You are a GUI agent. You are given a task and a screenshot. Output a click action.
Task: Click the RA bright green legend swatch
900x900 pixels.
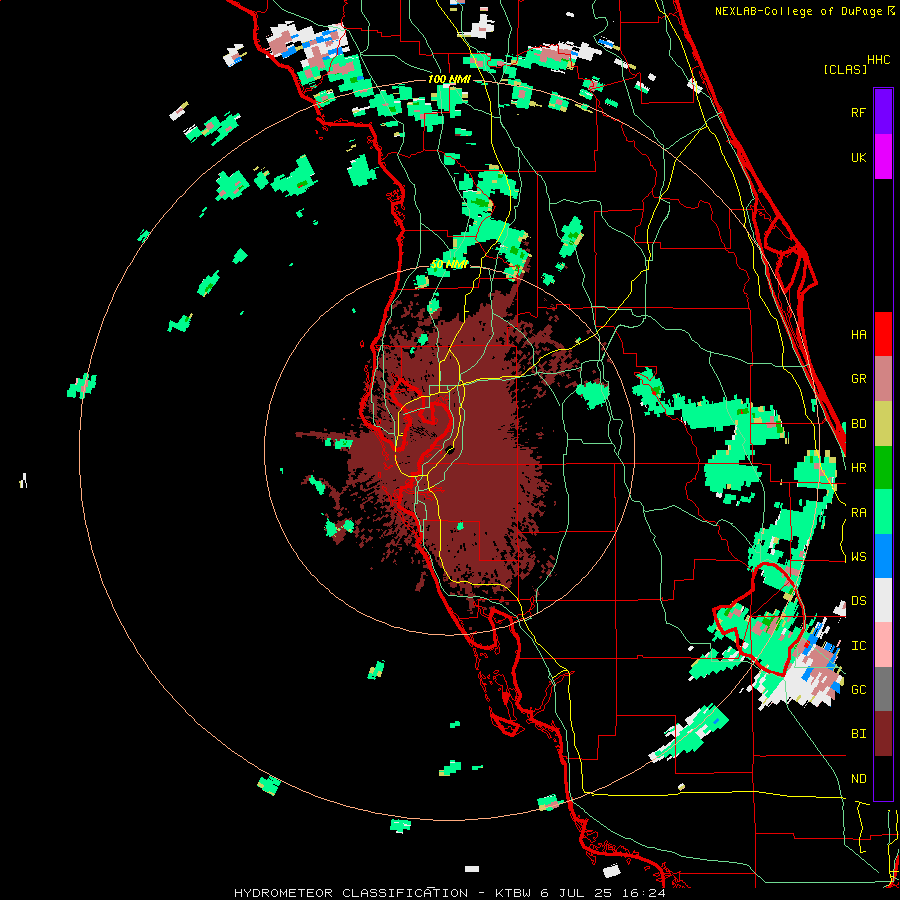(883, 512)
